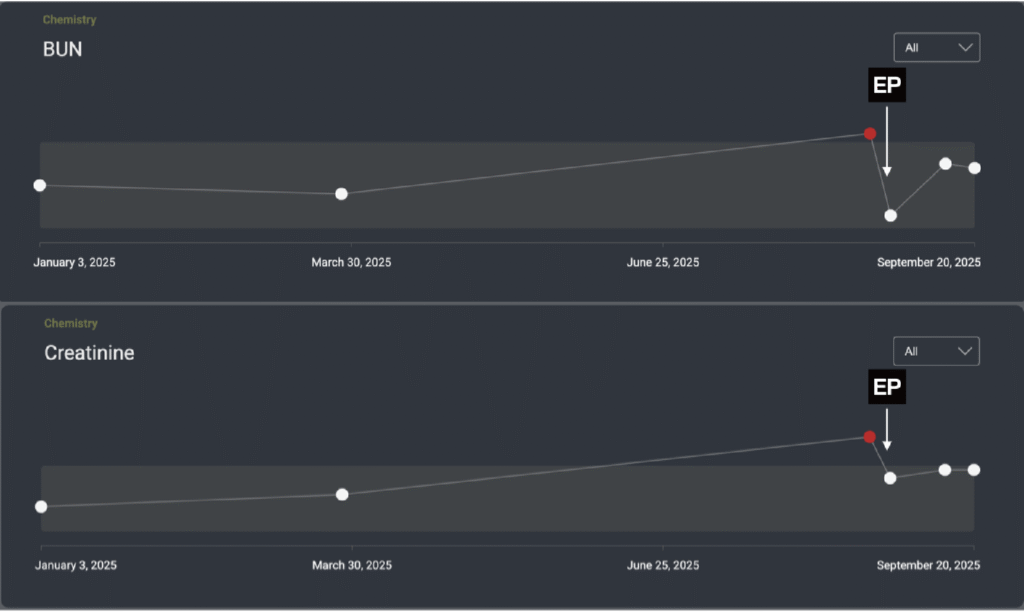Select the last BUN data point on the right
This screenshot has height=612, width=1024.
click(x=975, y=168)
